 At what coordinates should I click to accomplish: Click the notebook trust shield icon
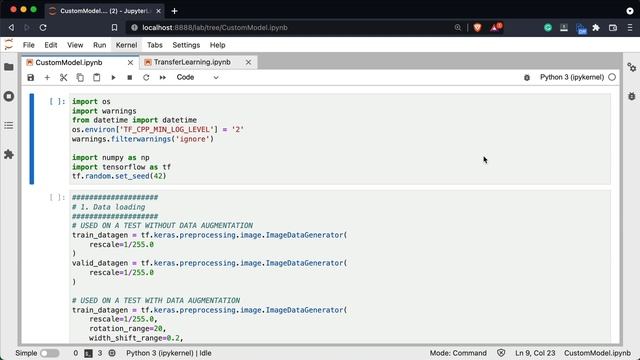[x=501, y=353]
